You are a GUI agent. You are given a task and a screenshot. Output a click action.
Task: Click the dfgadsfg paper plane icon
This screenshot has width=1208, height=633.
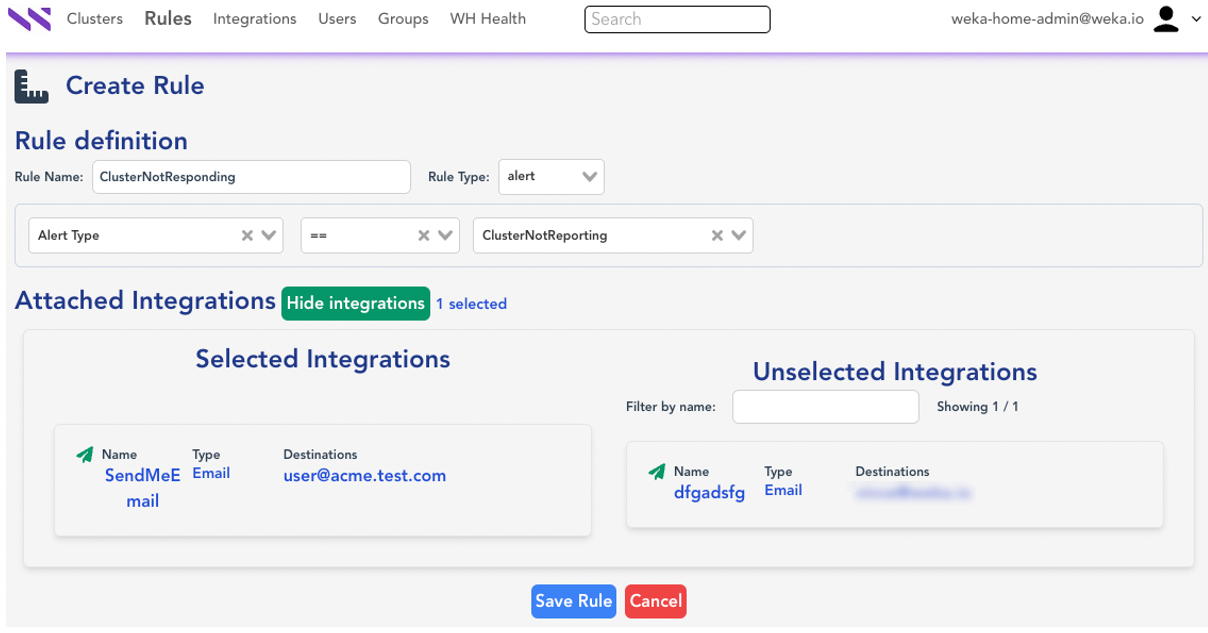tap(657, 472)
